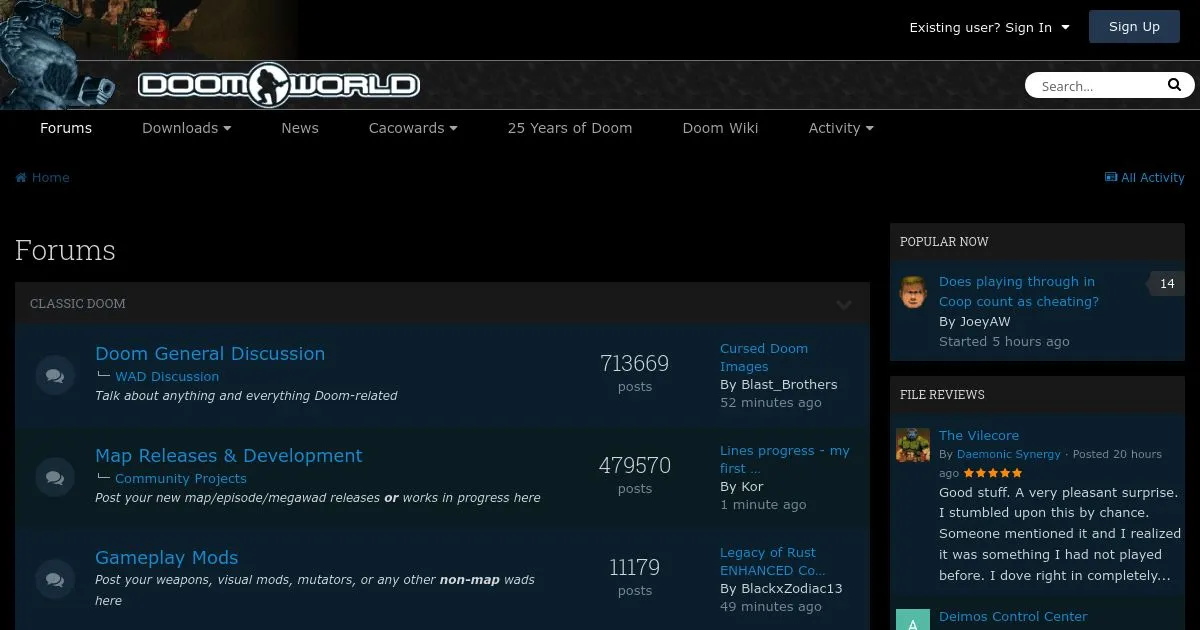Viewport: 1200px width, 630px height.
Task: Click the five-star rating on The Vilecore
Action: point(993,473)
